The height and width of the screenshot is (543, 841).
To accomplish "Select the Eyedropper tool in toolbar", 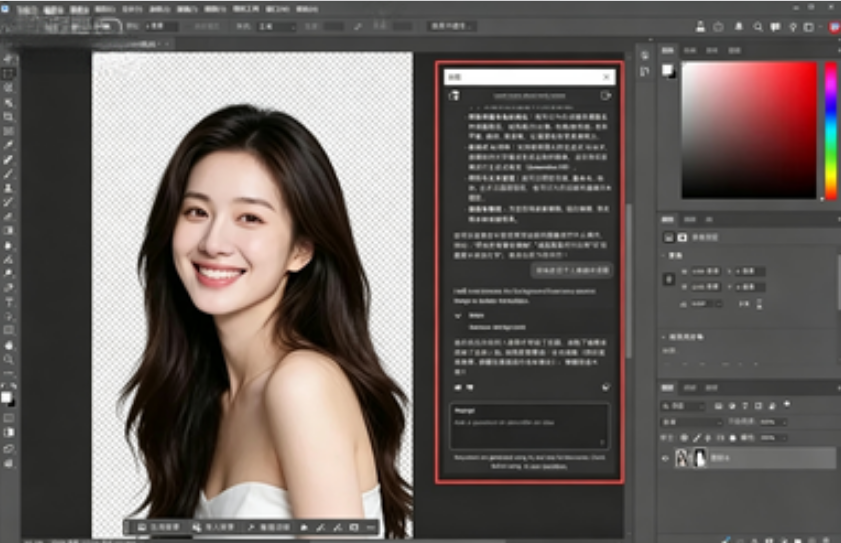I will click(x=9, y=145).
